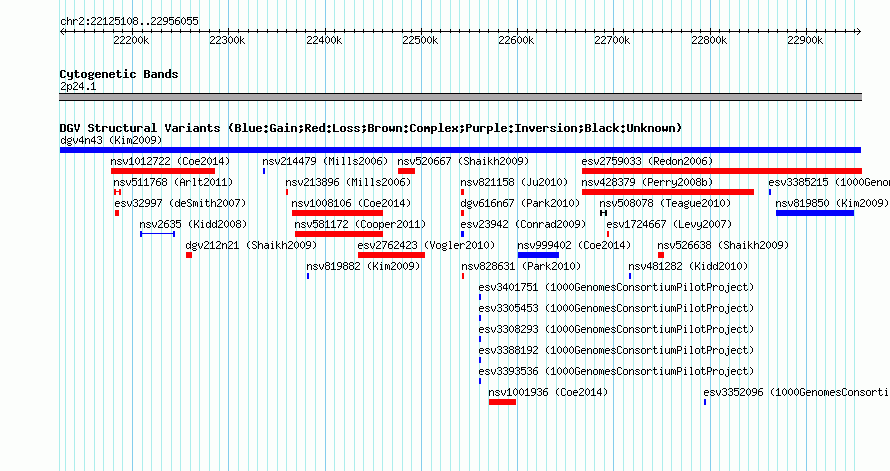890x471 pixels.
Task: Open esv3401751 1000Genomes pilot label
Action: [616, 287]
